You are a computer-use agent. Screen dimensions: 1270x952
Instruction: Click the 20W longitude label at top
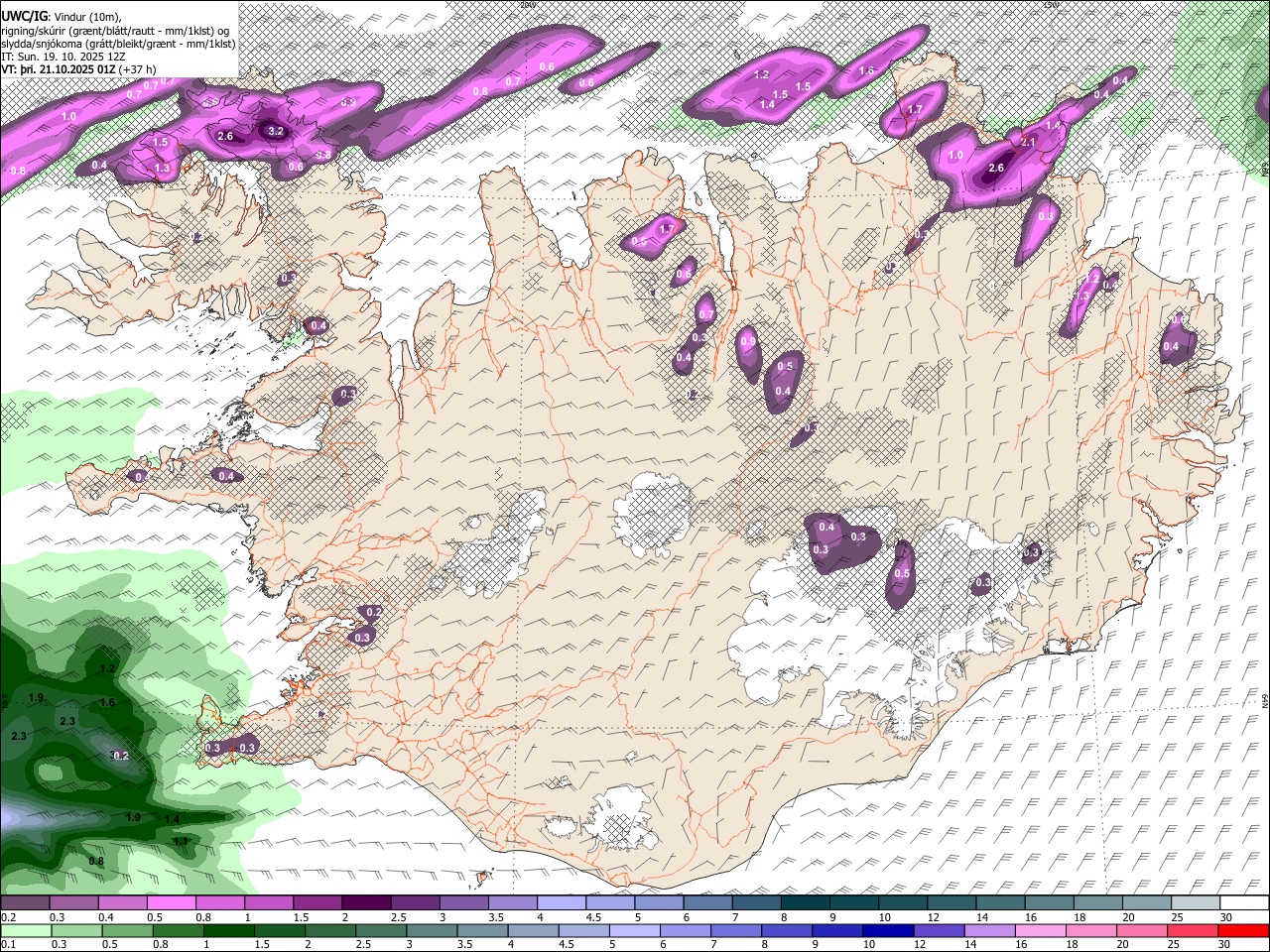tap(528, 4)
